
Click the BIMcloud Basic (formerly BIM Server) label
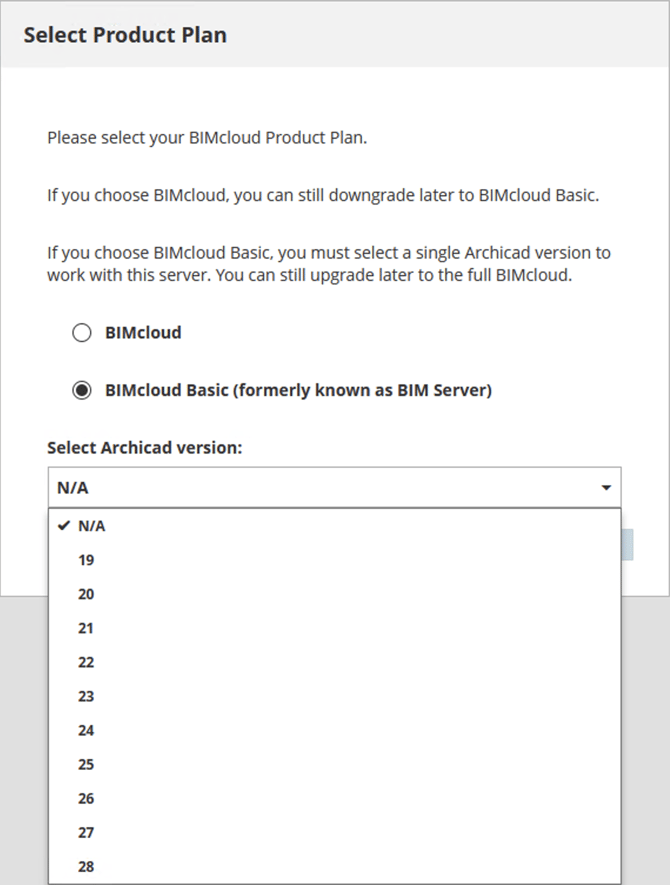pos(298,391)
